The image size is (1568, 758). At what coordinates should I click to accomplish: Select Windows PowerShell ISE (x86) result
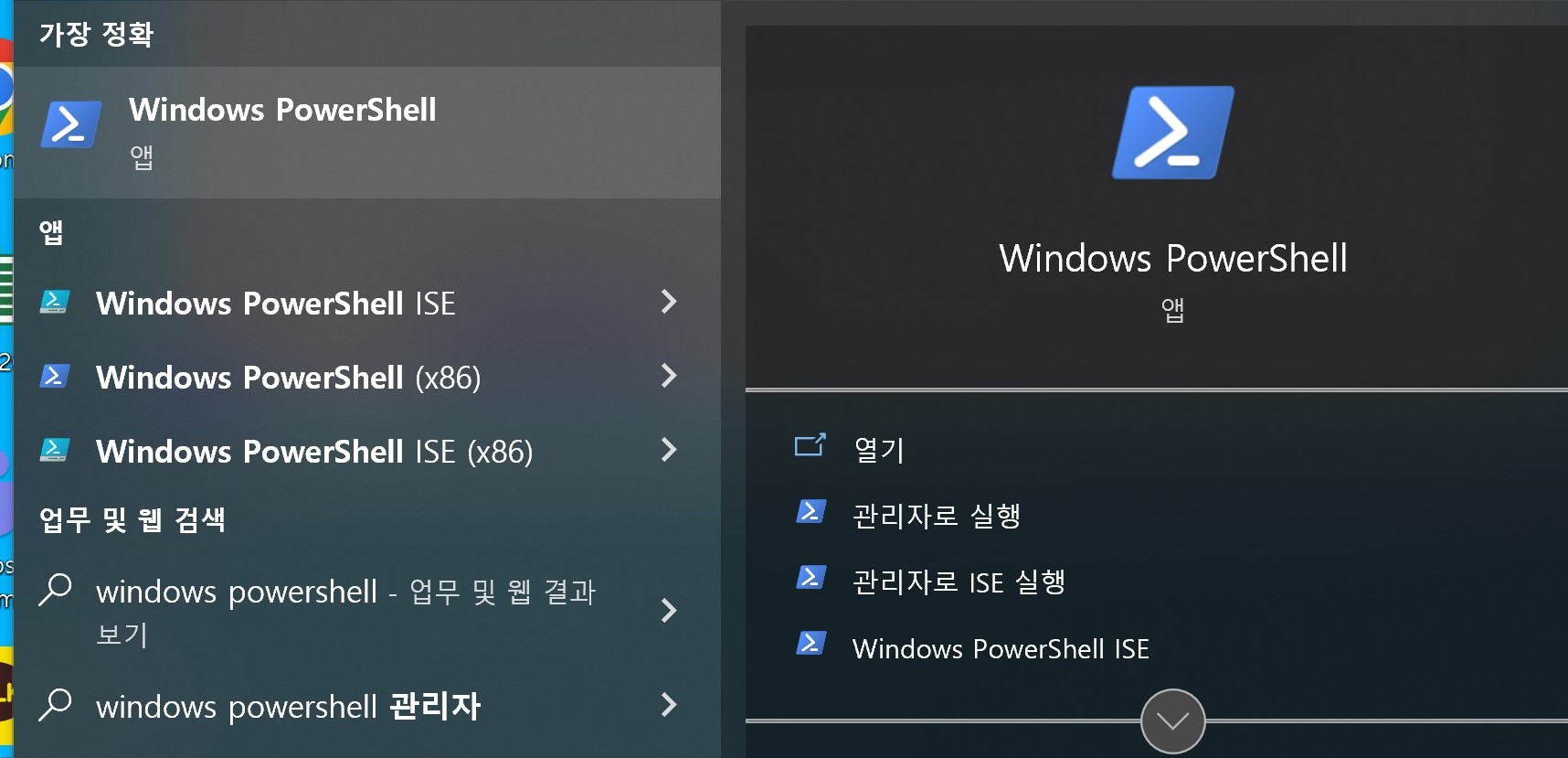[x=314, y=452]
